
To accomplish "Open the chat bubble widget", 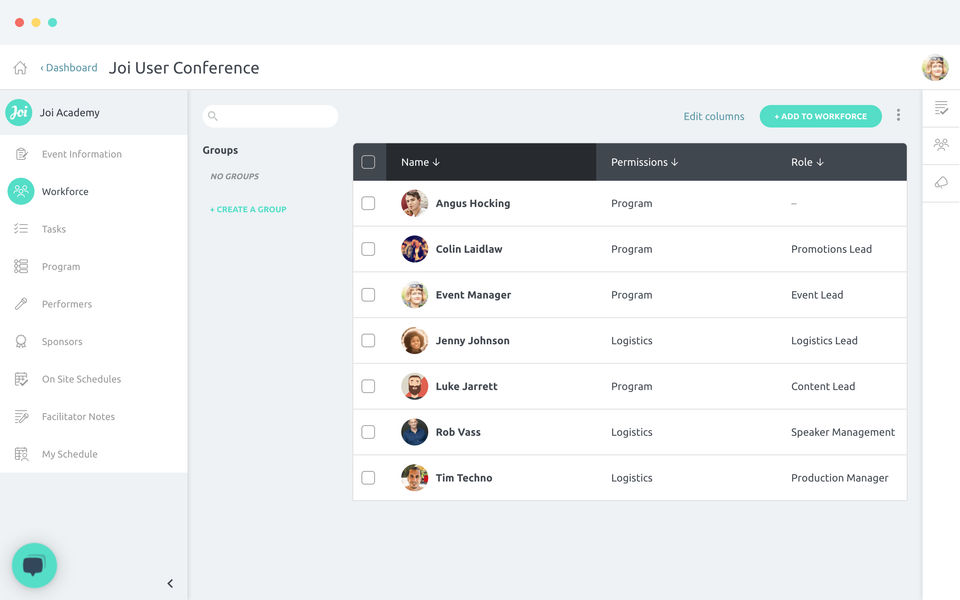I will (34, 566).
